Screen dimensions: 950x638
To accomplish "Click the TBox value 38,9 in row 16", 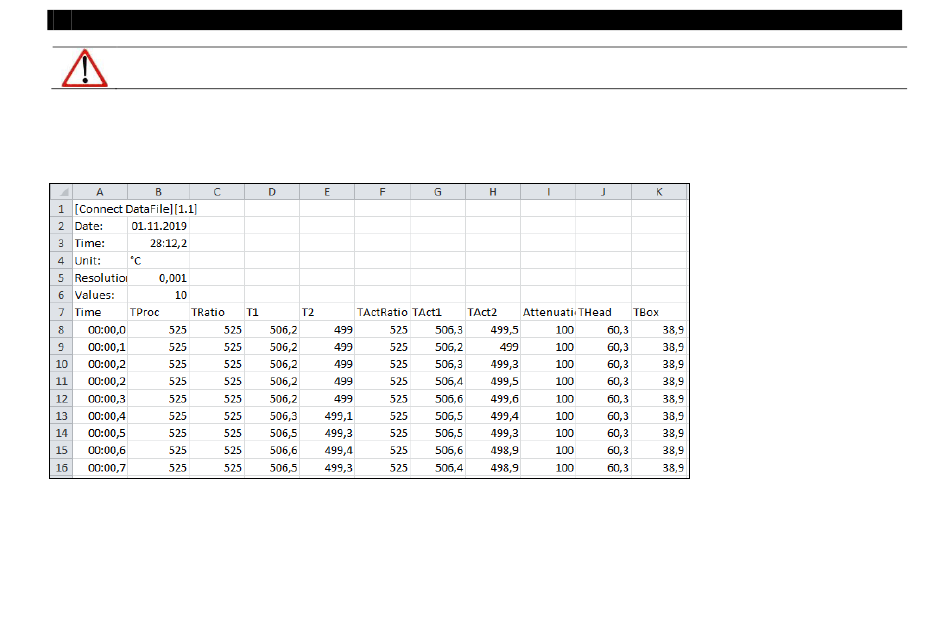I will 659,468.
